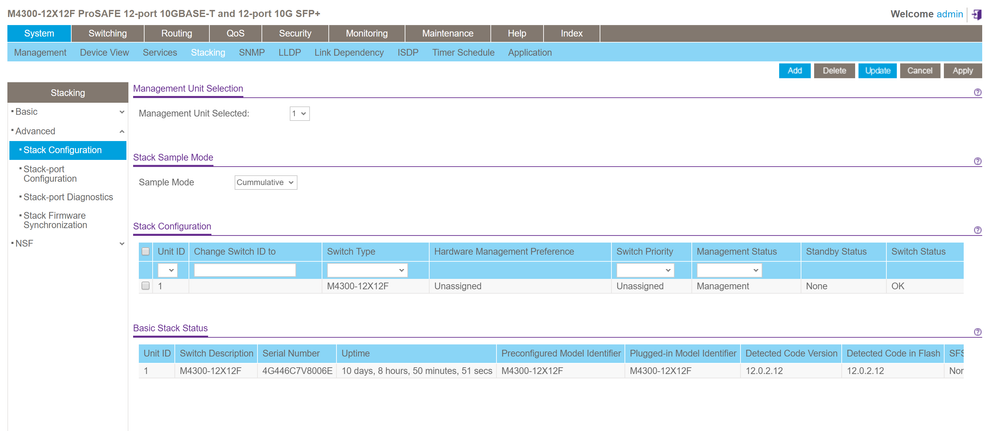Viewport: 999px width, 431px height.
Task: Switch to the Switching tab
Action: pyautogui.click(x=108, y=34)
